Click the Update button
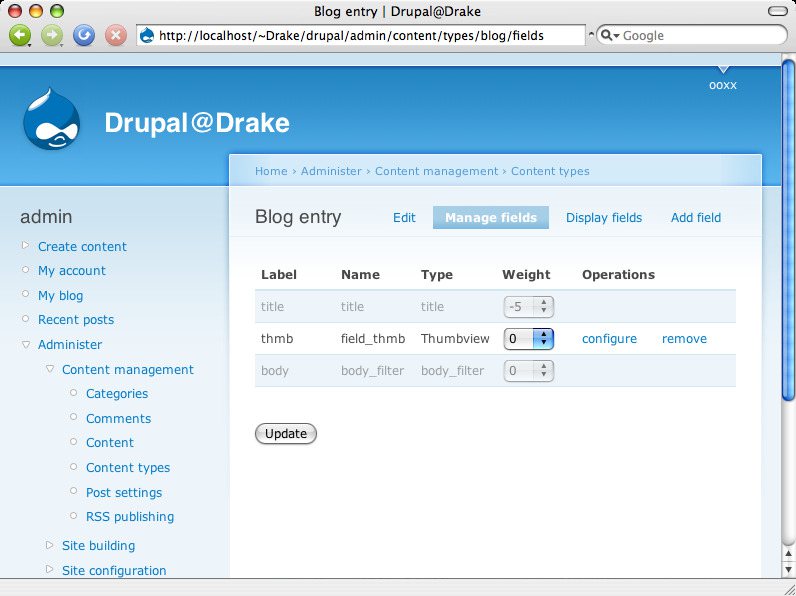796x596 pixels. click(x=286, y=434)
